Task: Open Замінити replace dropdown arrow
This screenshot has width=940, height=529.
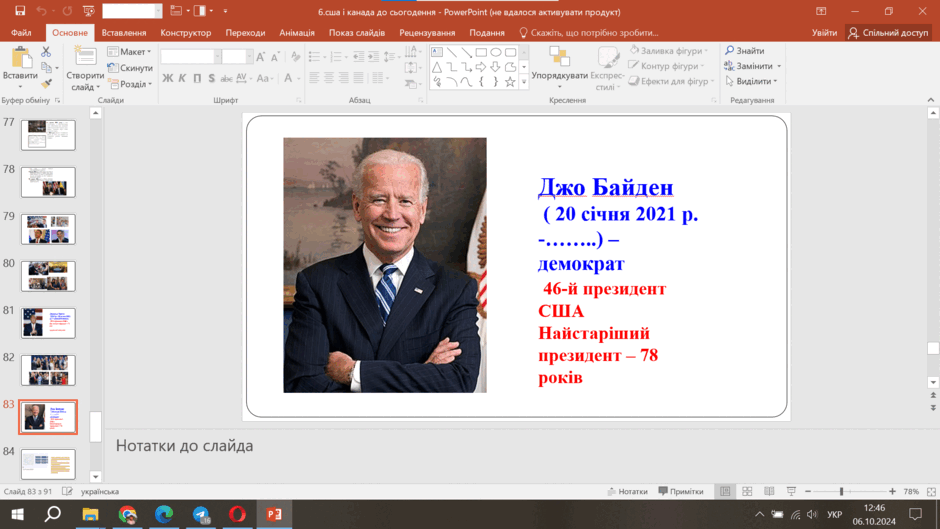Action: pyautogui.click(x=779, y=66)
